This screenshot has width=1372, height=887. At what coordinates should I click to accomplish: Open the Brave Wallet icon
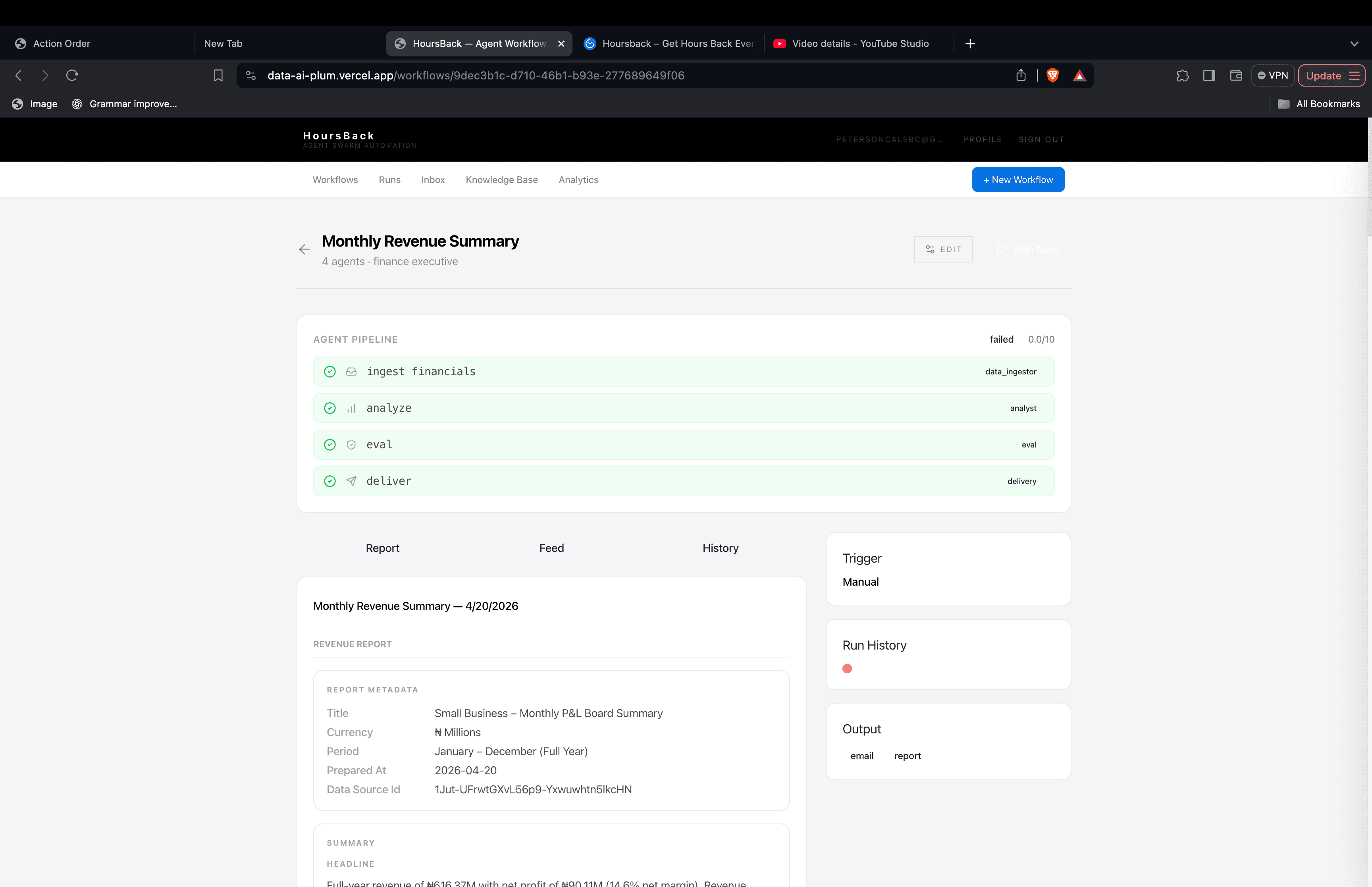point(1236,75)
